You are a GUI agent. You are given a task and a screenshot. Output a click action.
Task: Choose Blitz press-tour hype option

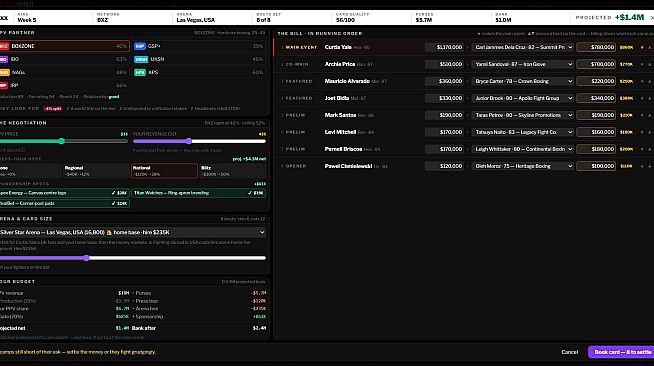point(233,171)
